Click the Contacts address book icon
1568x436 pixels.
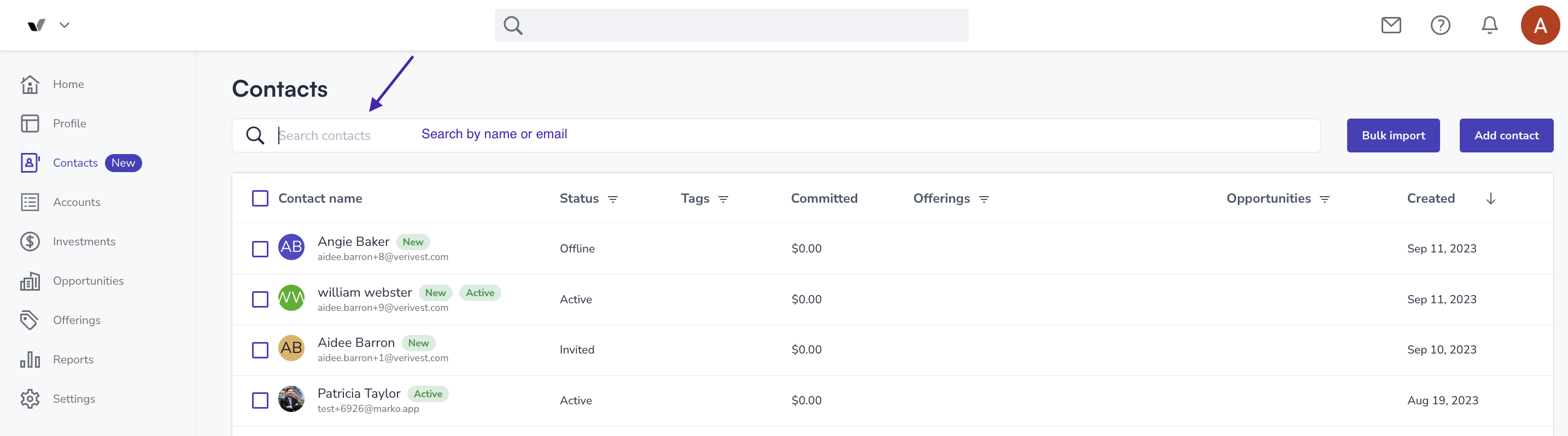pyautogui.click(x=30, y=163)
